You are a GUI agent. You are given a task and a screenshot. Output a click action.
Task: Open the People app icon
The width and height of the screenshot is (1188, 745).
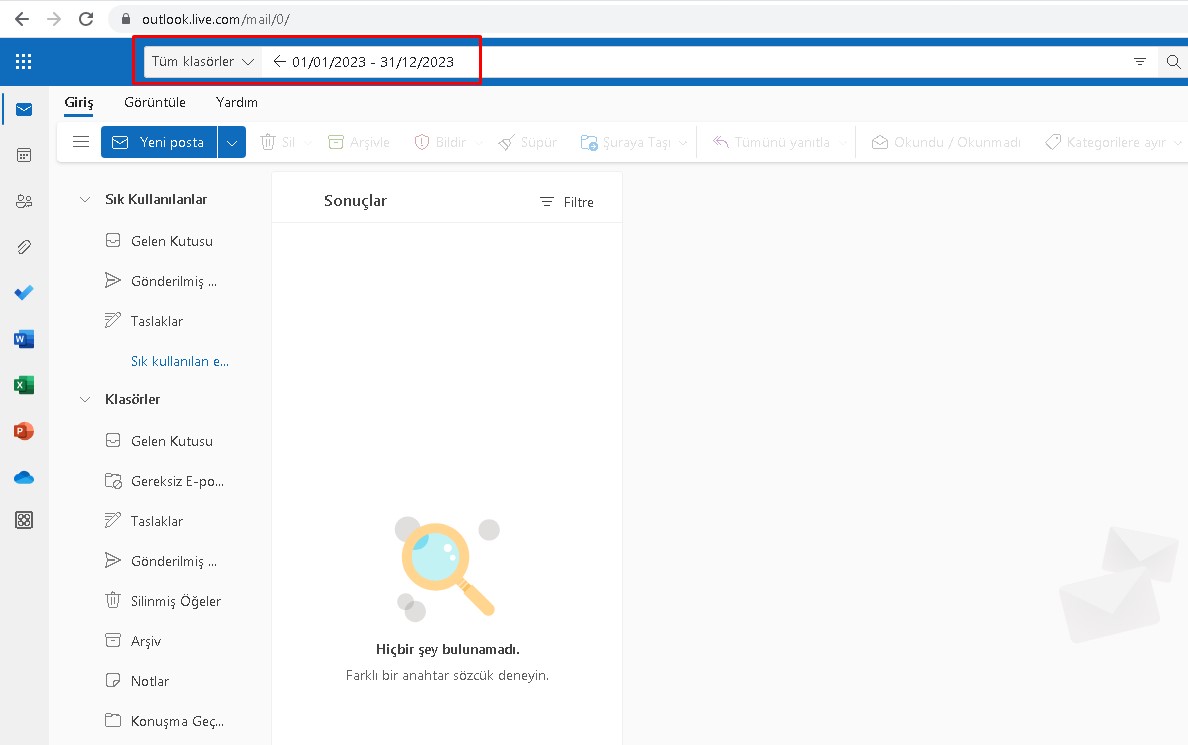[24, 201]
